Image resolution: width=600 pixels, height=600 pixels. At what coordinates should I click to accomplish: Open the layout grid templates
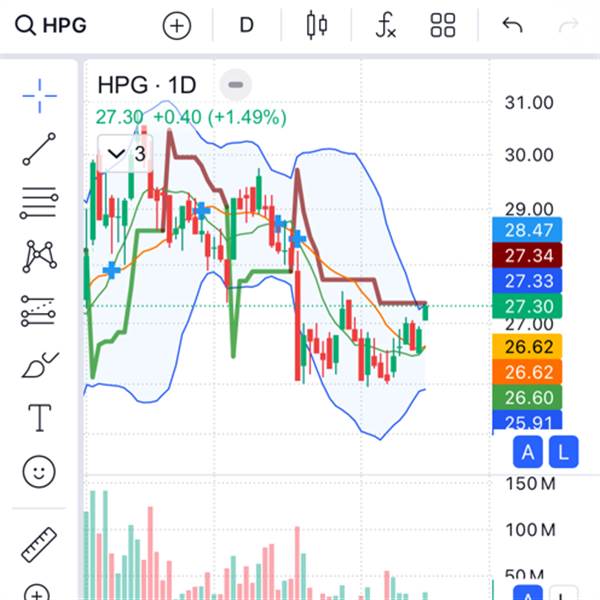(x=443, y=26)
